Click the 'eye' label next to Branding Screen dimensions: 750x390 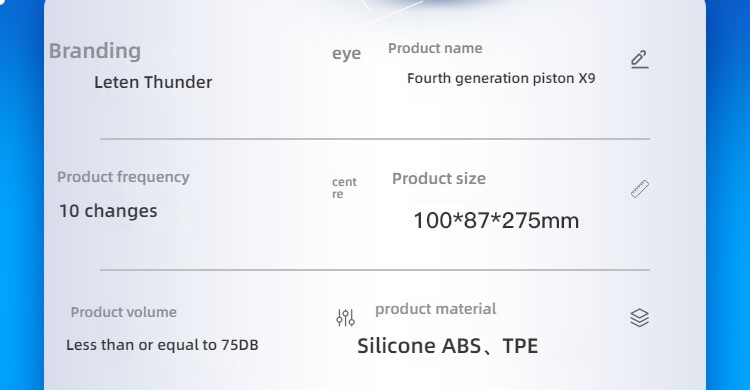point(346,54)
